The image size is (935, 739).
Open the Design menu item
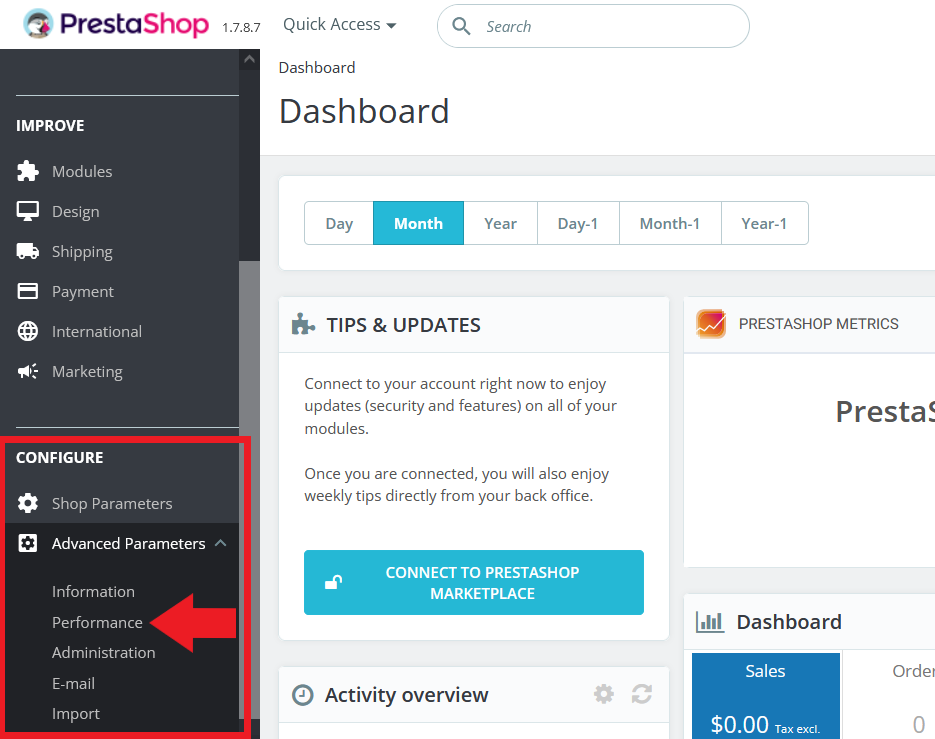pyautogui.click(x=76, y=212)
